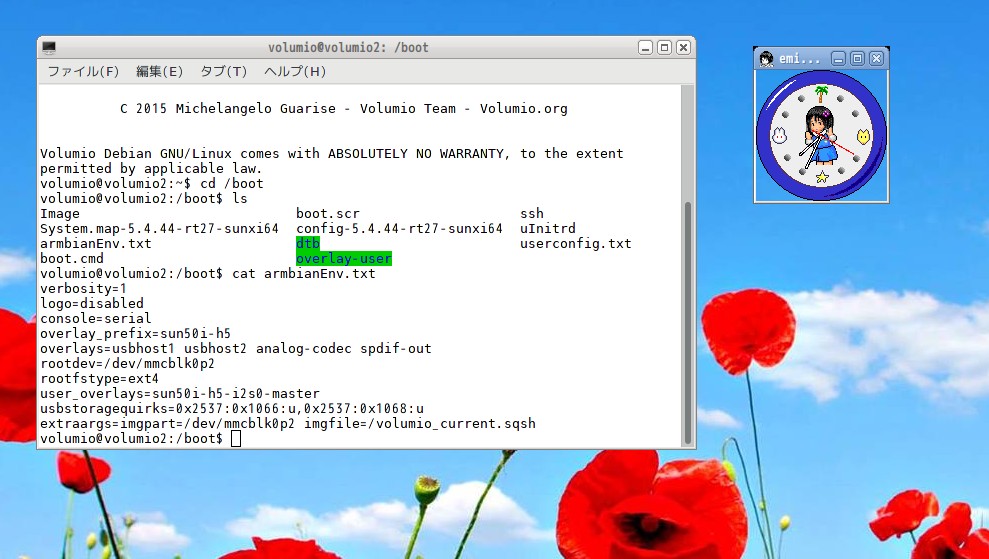
Task: Open the ファイル(F) menu
Action: (83, 72)
